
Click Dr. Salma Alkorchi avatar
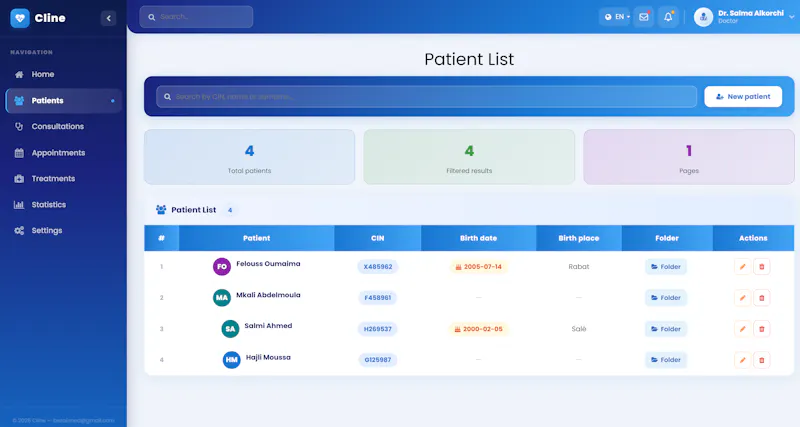pyautogui.click(x=703, y=17)
